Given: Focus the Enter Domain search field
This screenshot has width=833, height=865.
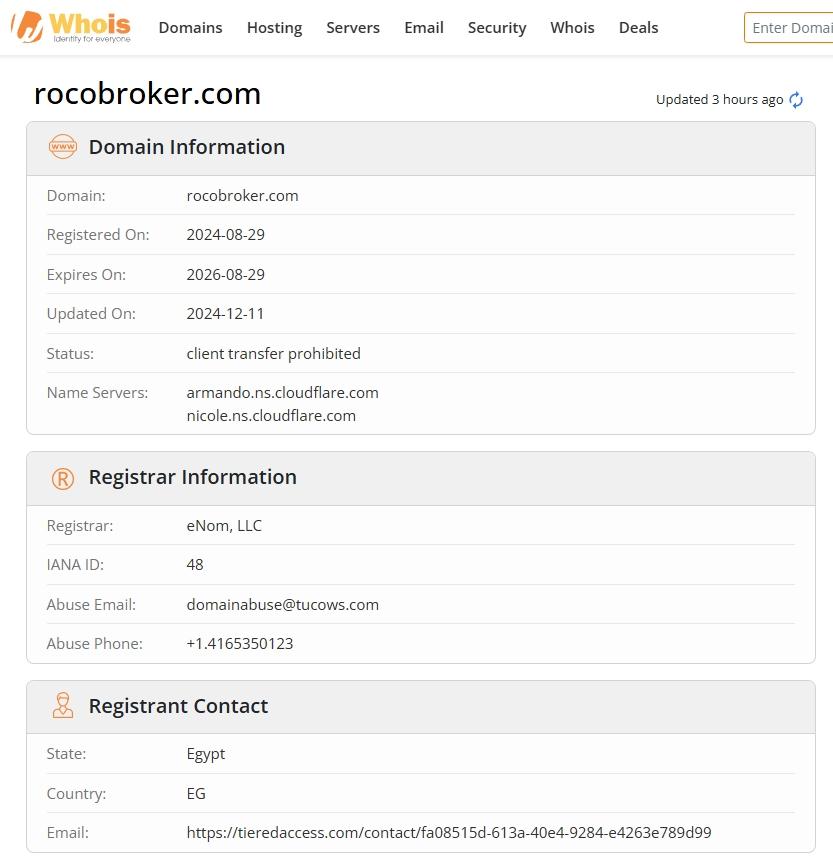Looking at the screenshot, I should click(x=789, y=28).
